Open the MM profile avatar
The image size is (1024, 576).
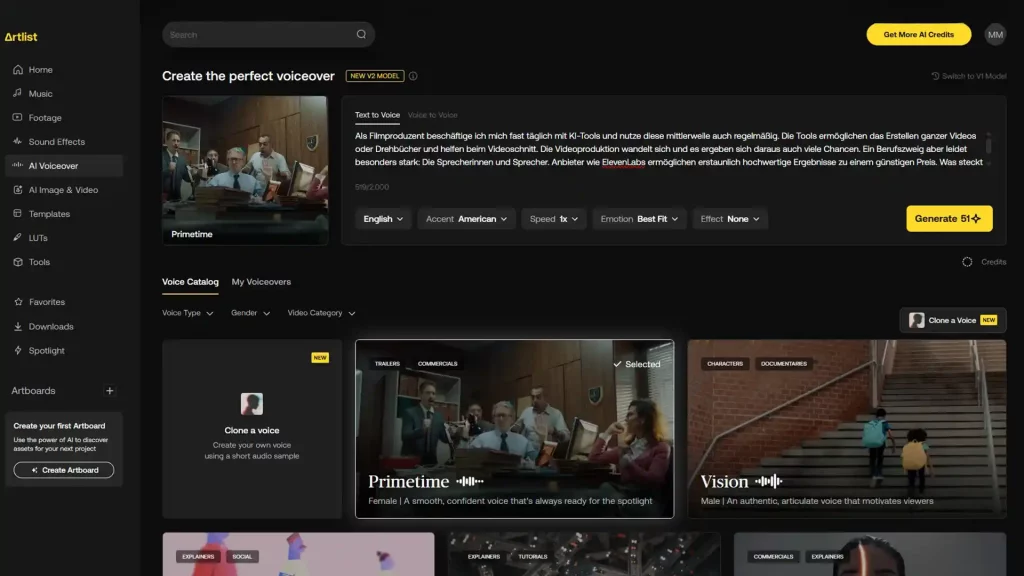point(995,35)
